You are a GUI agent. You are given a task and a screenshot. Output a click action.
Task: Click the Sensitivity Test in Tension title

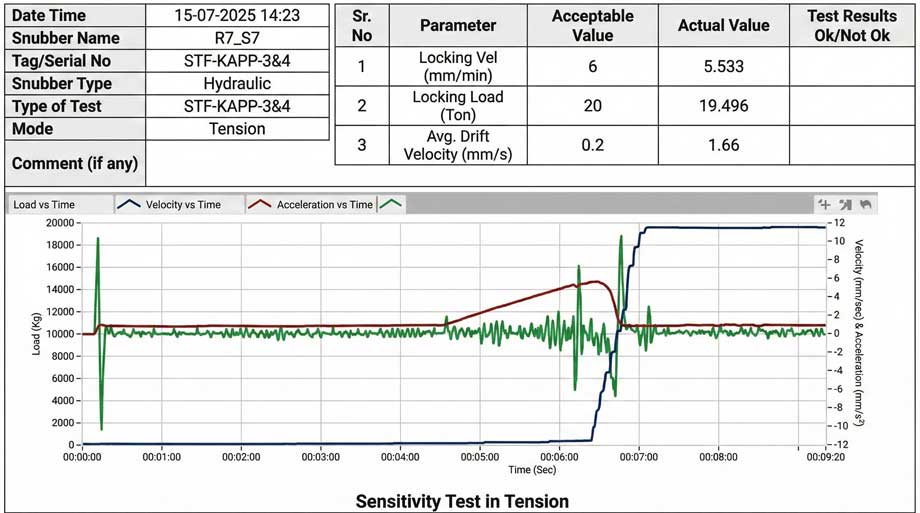[462, 501]
